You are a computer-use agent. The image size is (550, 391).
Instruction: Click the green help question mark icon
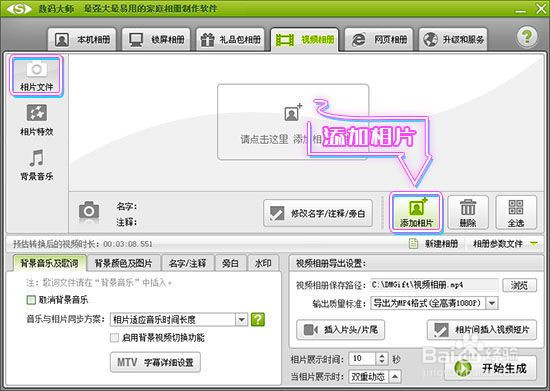coord(526,36)
